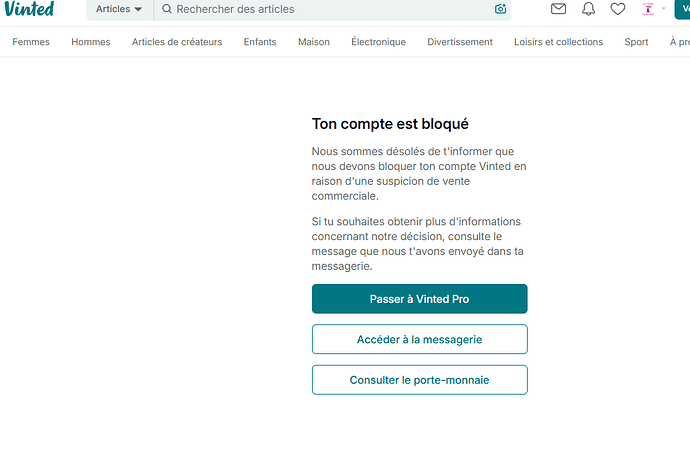
Task: Open the messages envelope icon
Action: [559, 9]
